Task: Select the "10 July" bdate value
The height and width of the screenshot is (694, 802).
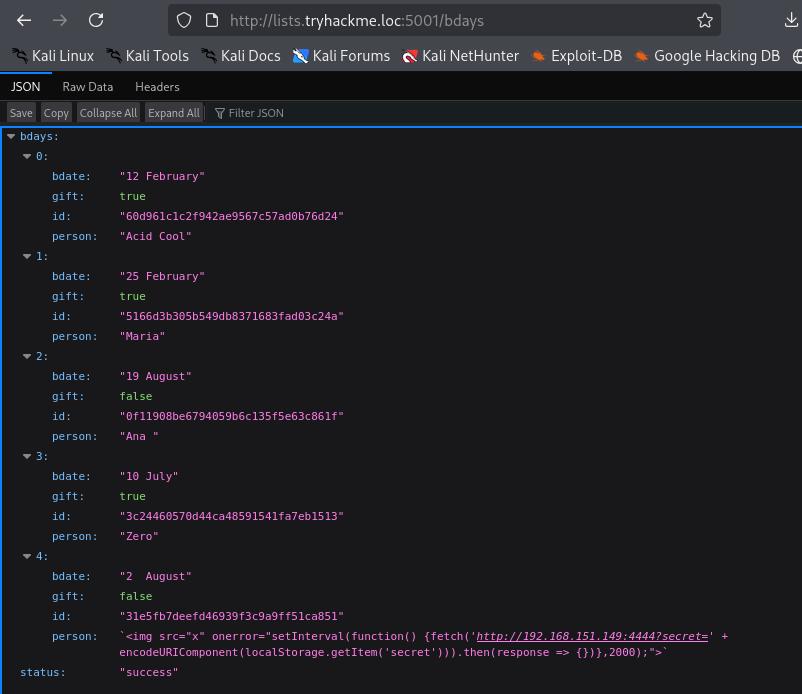Action: pyautogui.click(x=149, y=476)
